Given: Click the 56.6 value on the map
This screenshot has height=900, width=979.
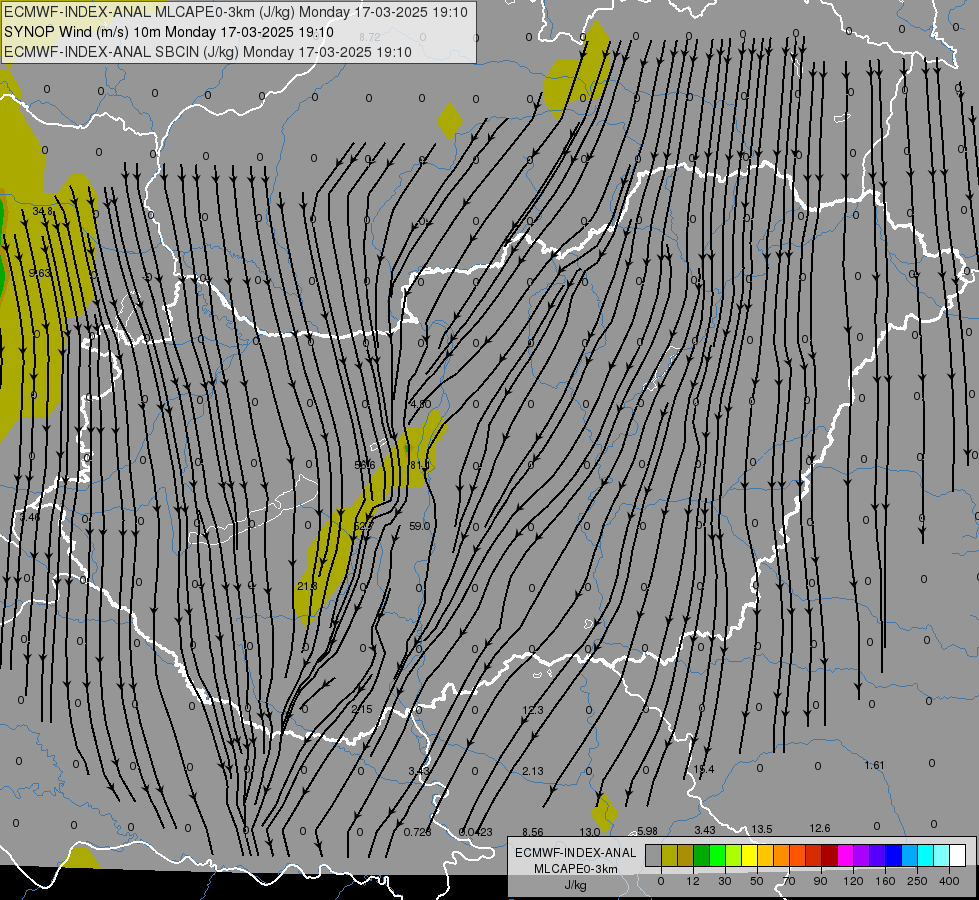Looking at the screenshot, I should point(365,465).
